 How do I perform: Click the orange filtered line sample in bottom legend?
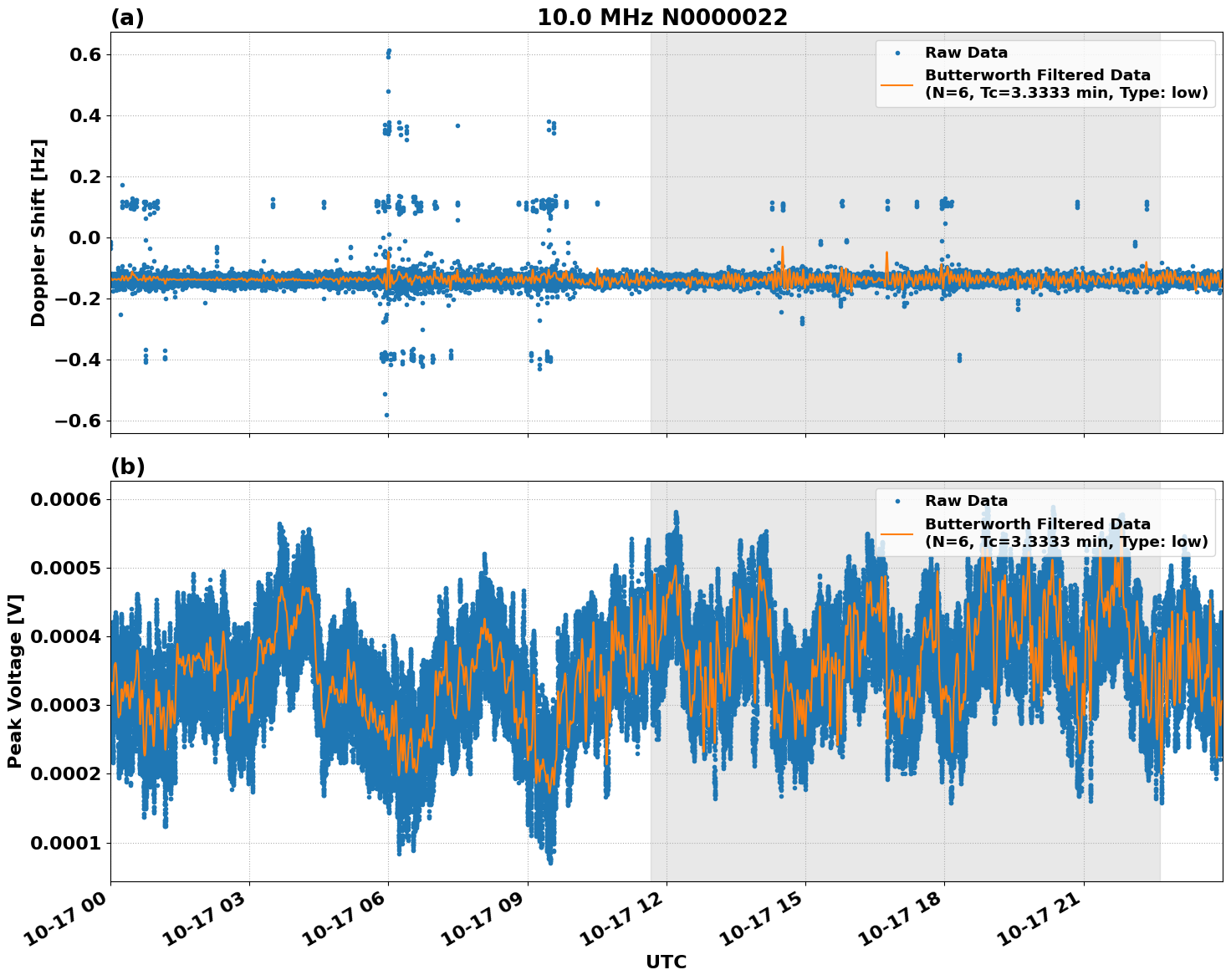pos(897,533)
